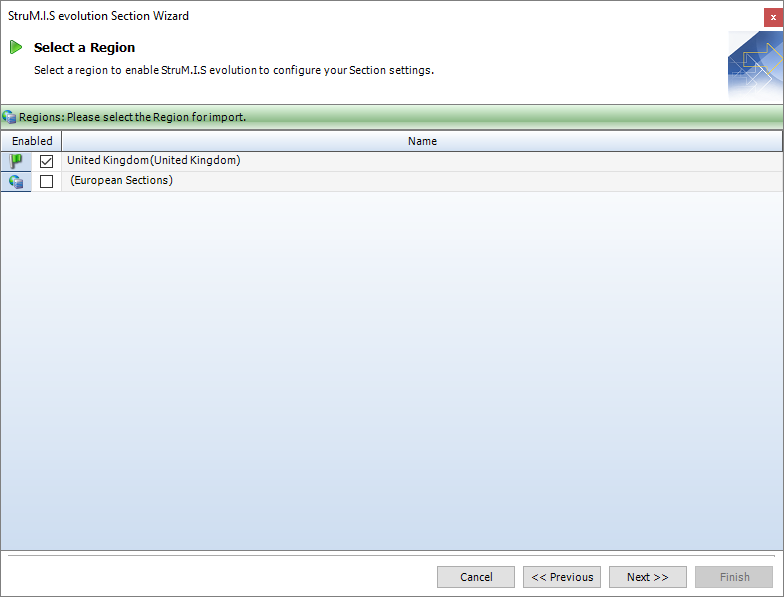Proceed with the Next >> button
Screen dimensions: 784x597
647,577
